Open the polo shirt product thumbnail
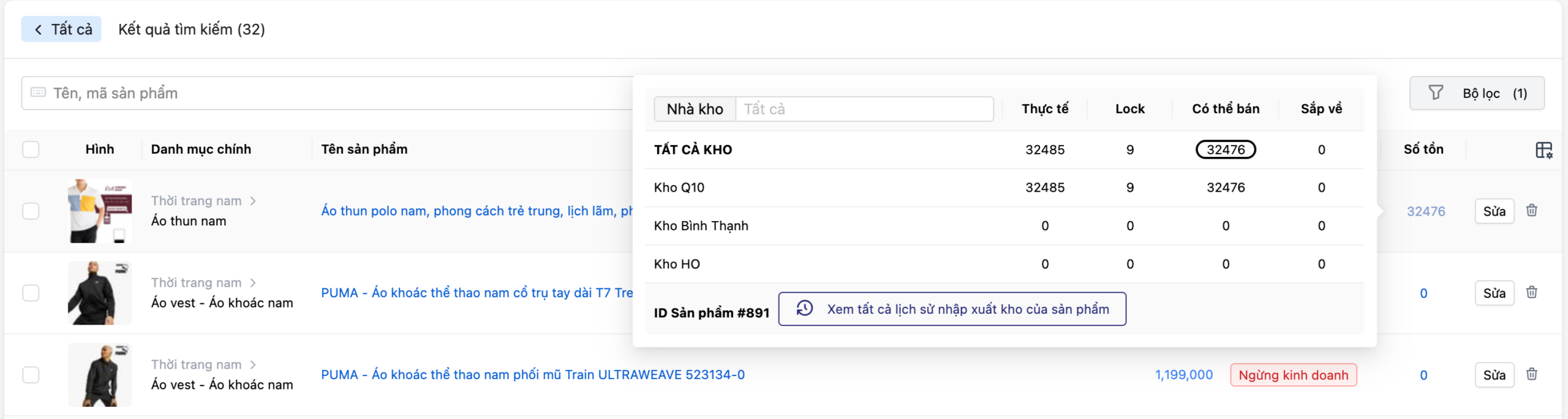The height and width of the screenshot is (419, 1568). pos(100,211)
